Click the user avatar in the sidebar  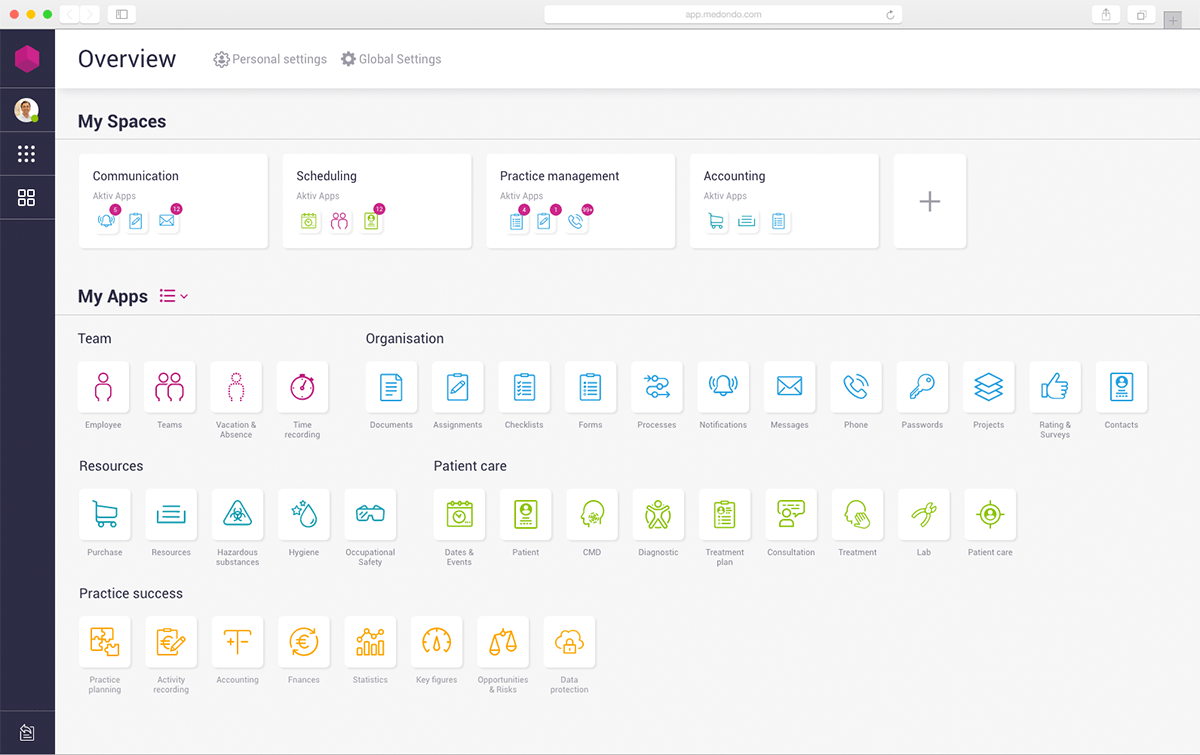[27, 110]
